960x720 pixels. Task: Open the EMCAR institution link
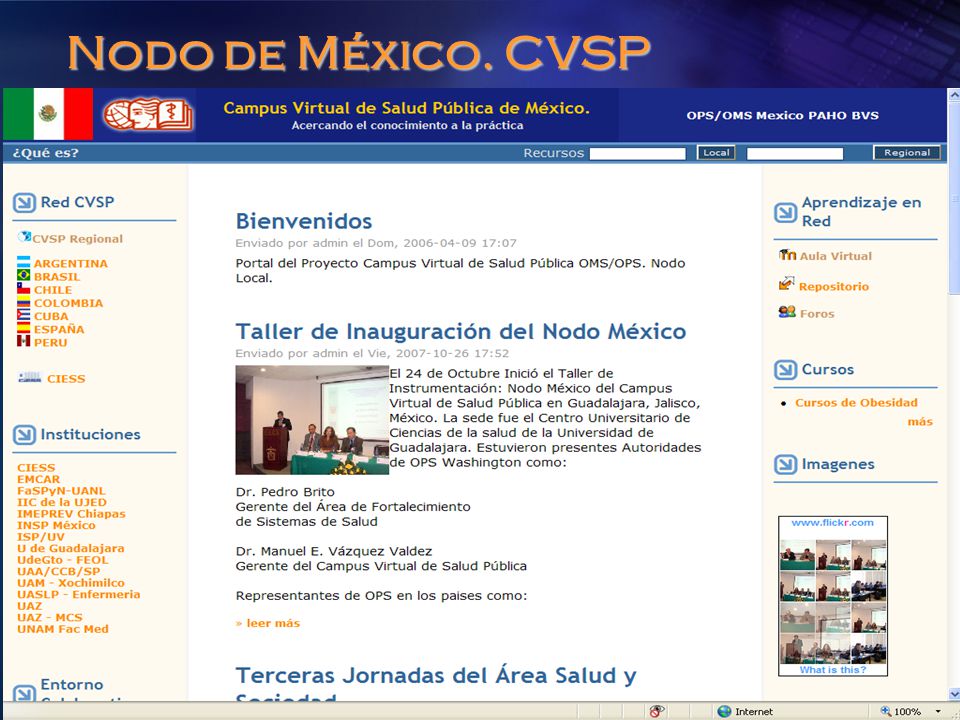[x=39, y=479]
